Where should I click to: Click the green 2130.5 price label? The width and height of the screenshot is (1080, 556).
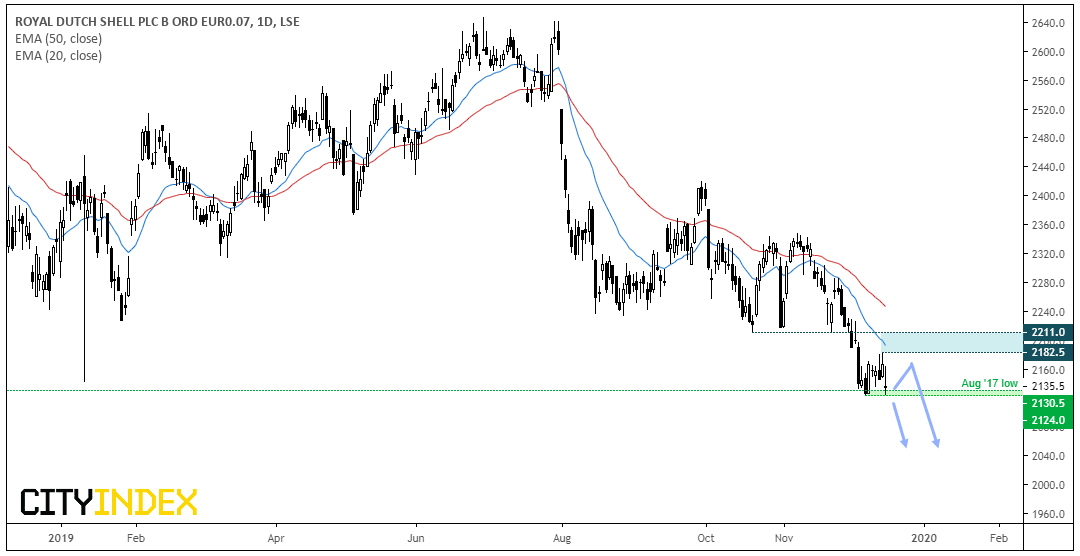[1050, 404]
